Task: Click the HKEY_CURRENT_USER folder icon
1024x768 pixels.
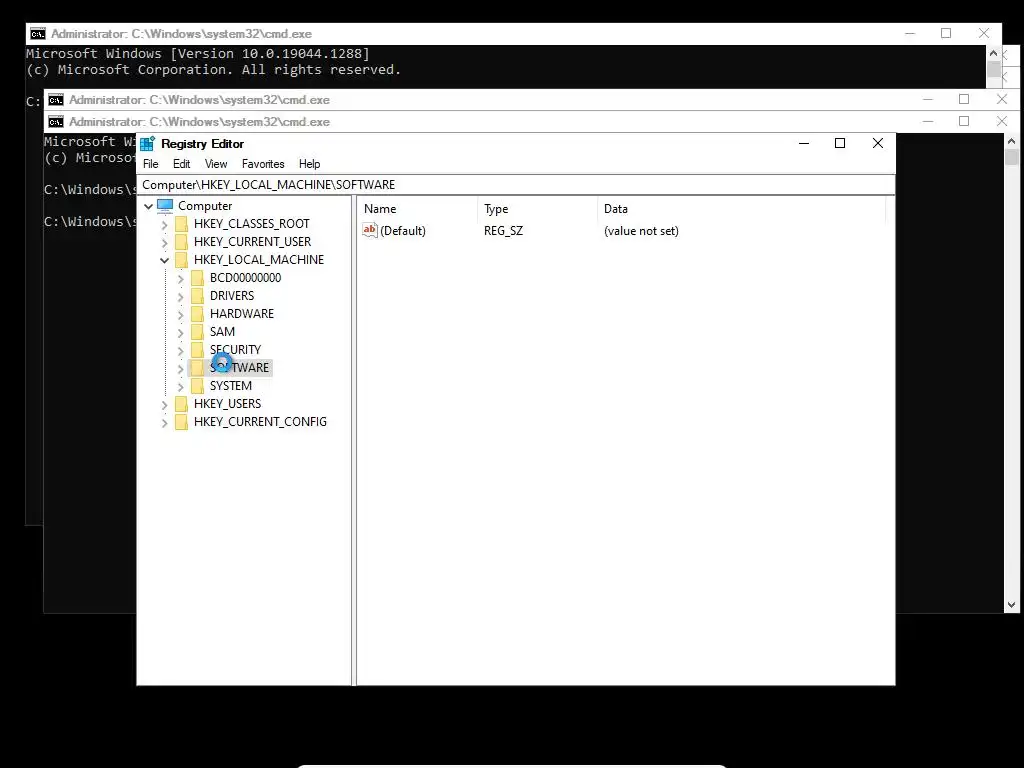Action: [182, 242]
